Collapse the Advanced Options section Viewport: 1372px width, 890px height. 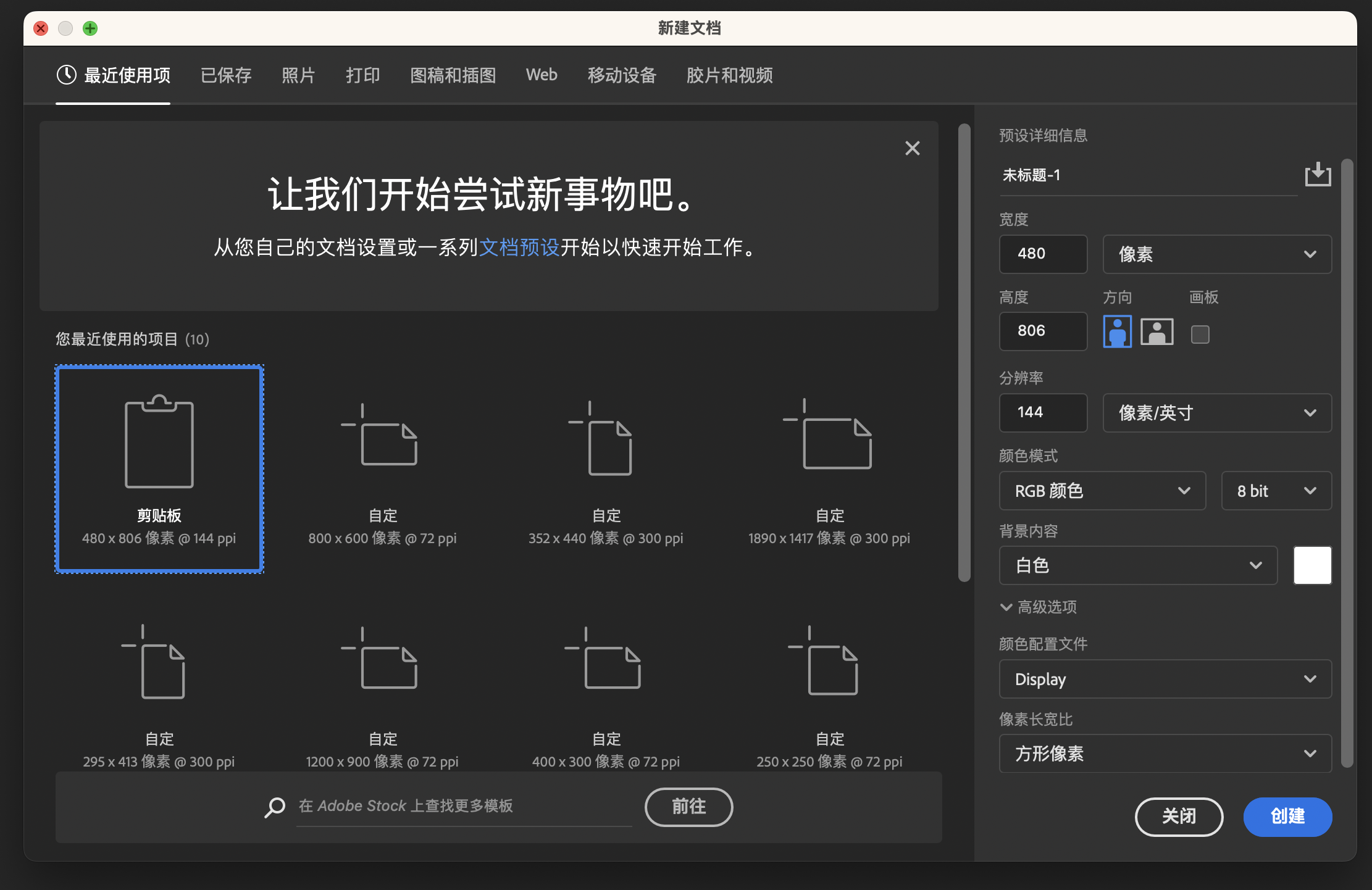(x=1006, y=607)
